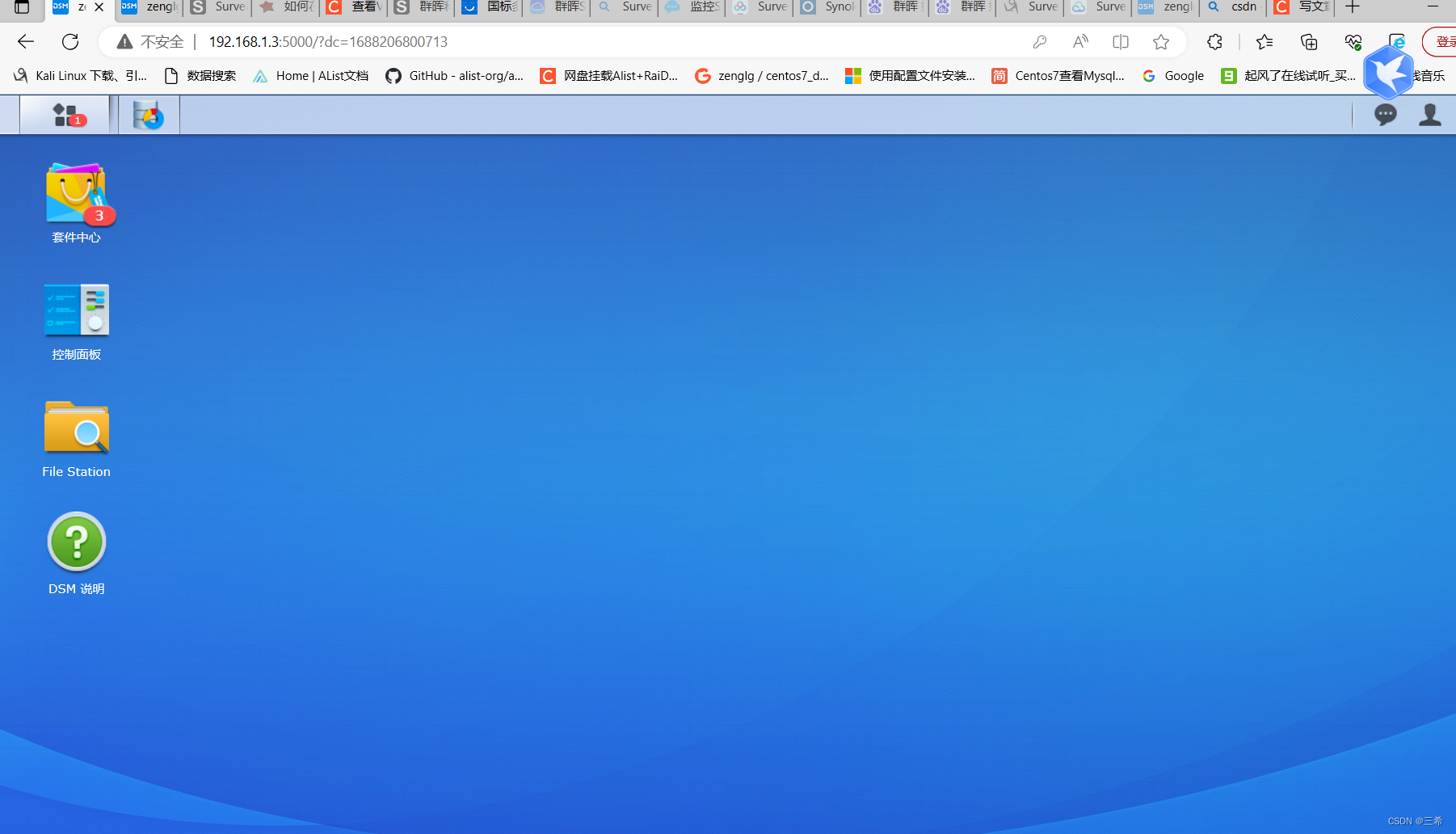Open a new browser tab

pyautogui.click(x=1353, y=7)
